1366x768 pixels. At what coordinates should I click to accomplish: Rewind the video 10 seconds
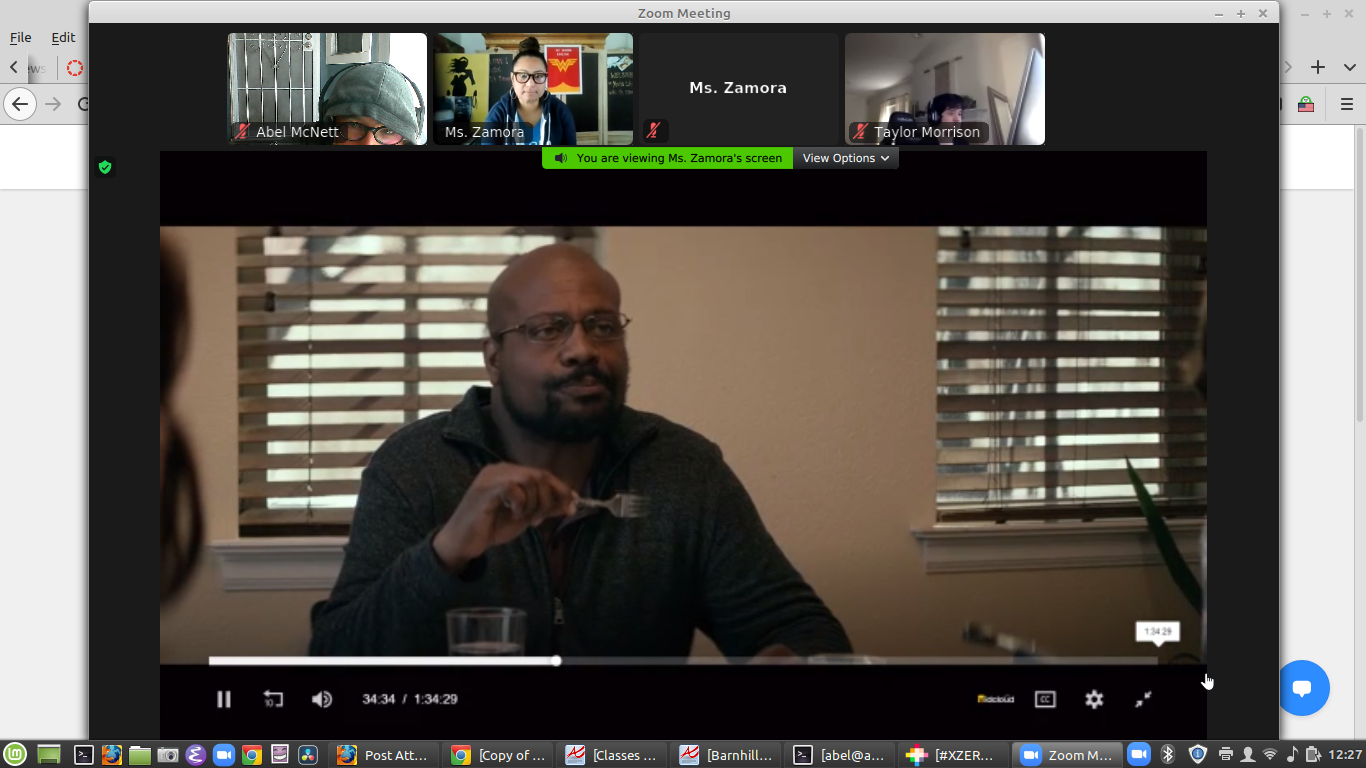point(273,699)
